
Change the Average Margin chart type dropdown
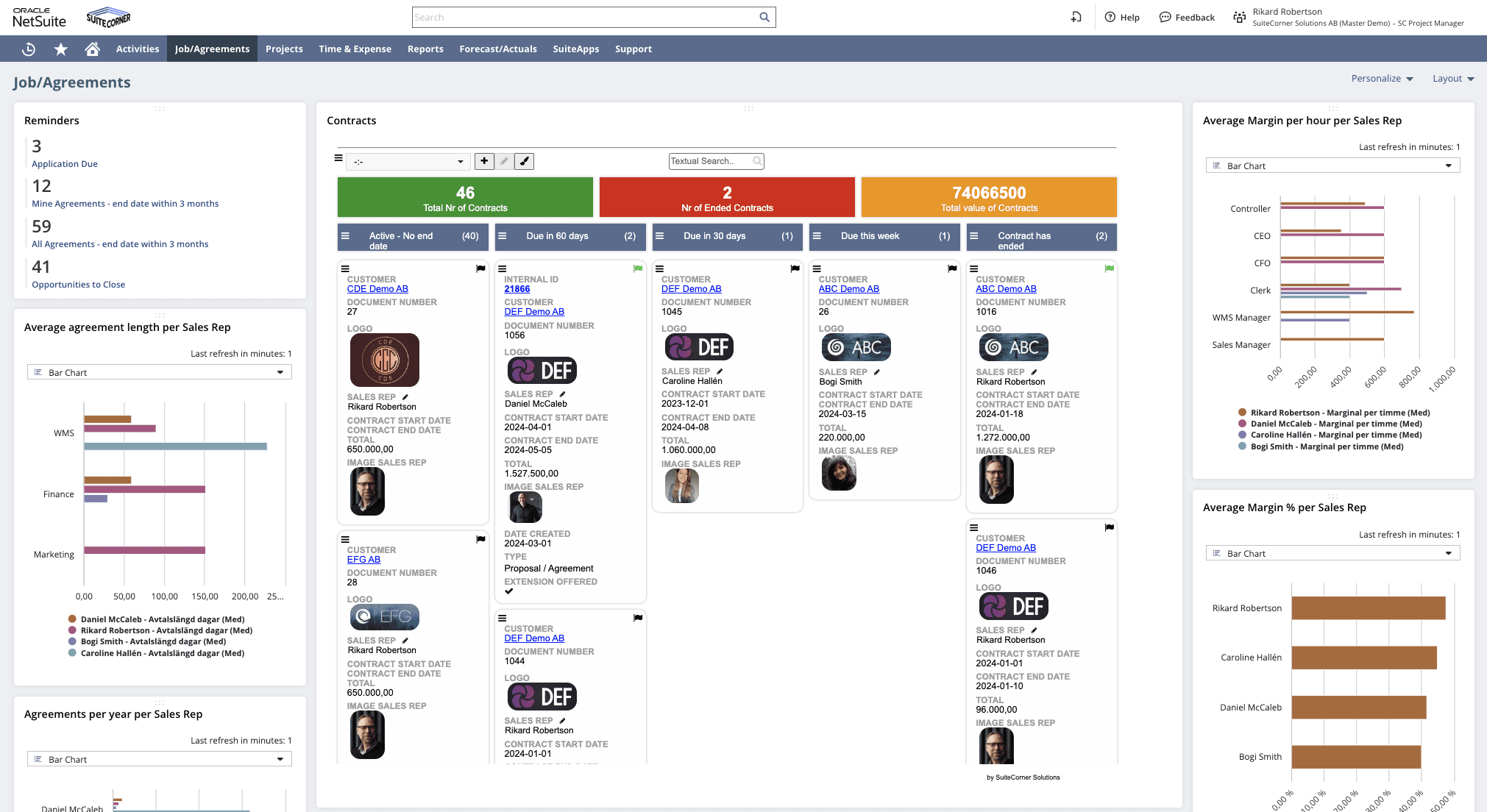click(1332, 165)
